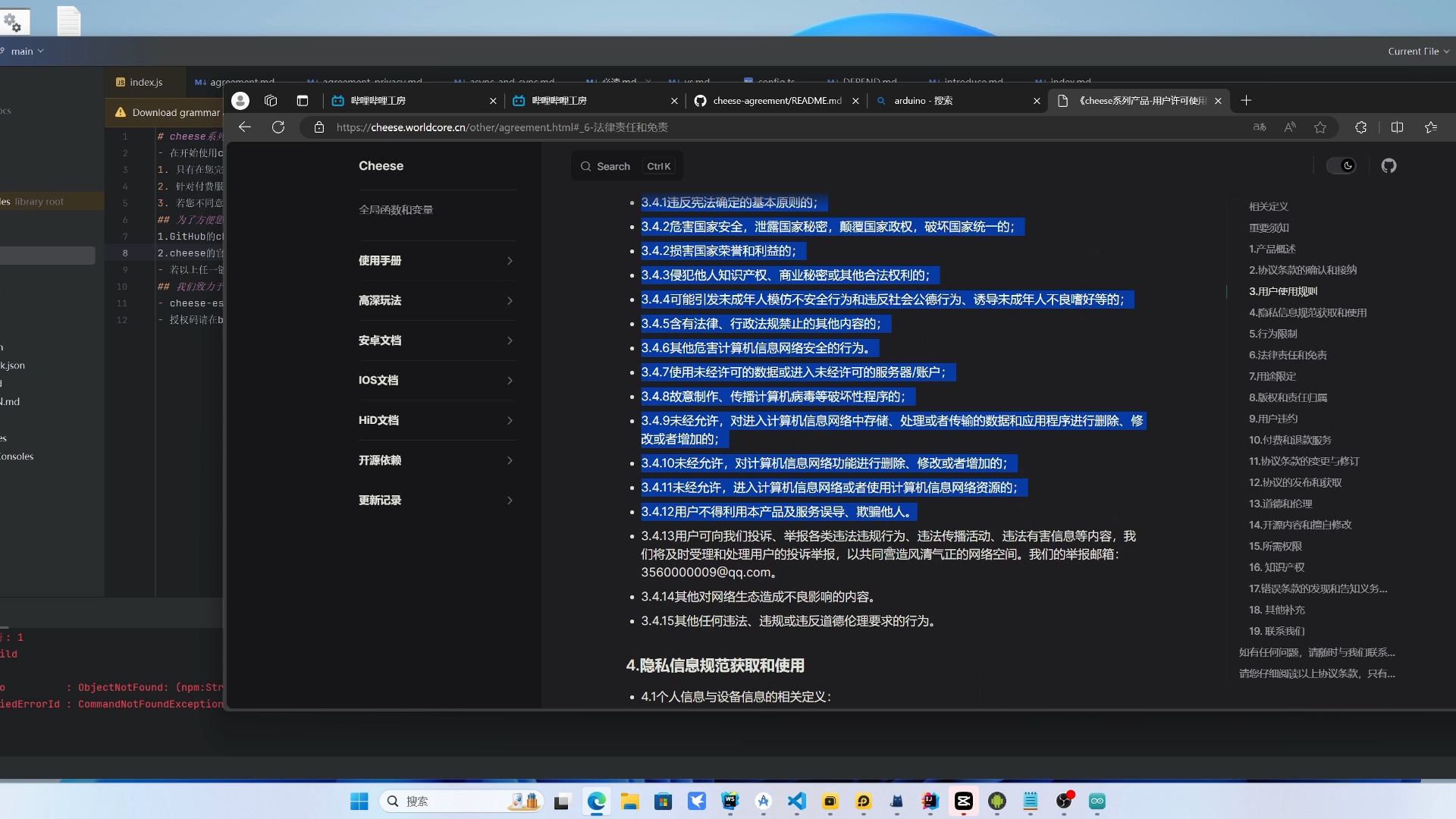The height and width of the screenshot is (819, 1456).
Task: Go back to the previous page
Action: point(245,127)
